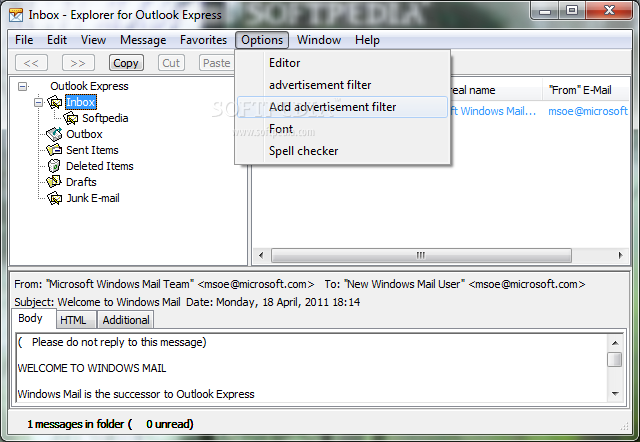Select the Softpedia folder label
The image size is (640, 442).
tap(105, 118)
